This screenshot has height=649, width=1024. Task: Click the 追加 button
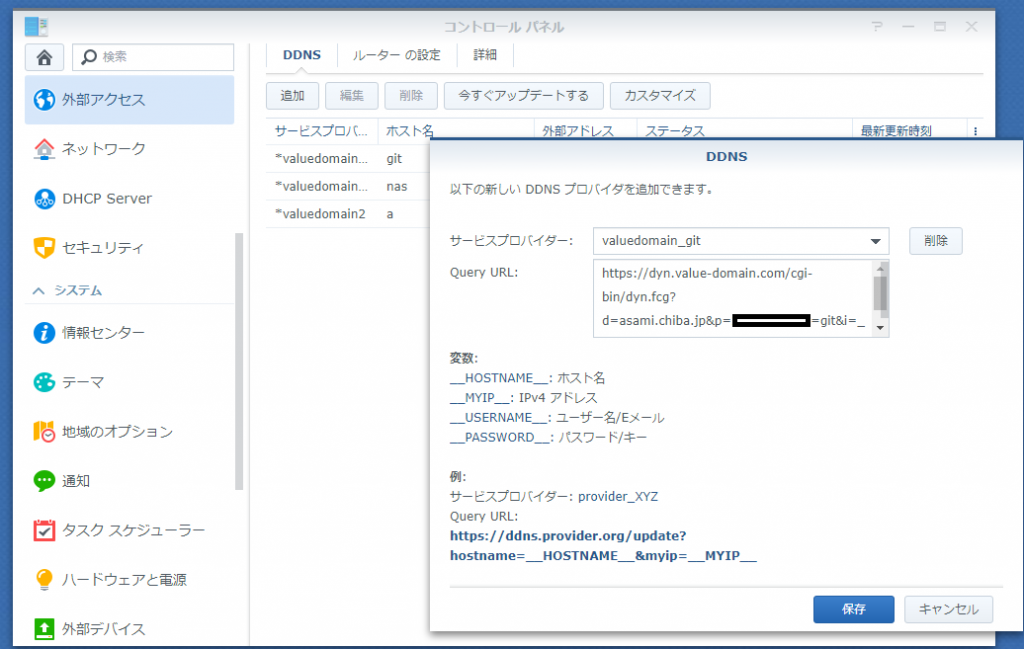(x=293, y=96)
